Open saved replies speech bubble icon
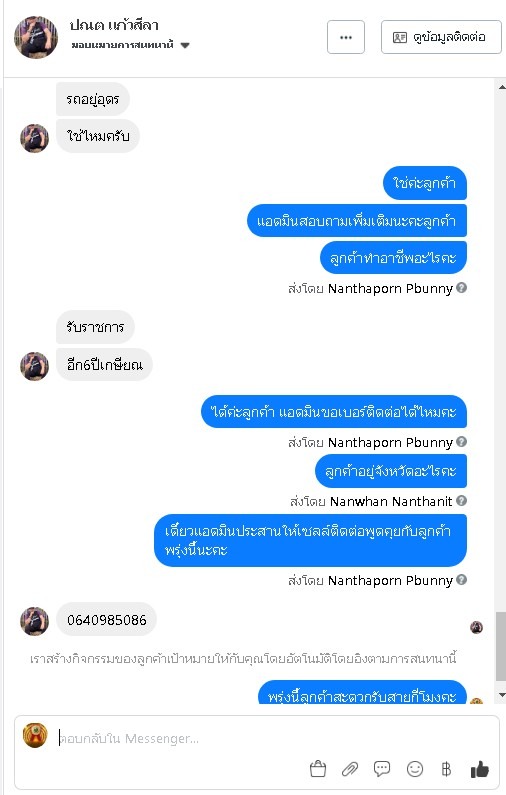 tap(382, 769)
